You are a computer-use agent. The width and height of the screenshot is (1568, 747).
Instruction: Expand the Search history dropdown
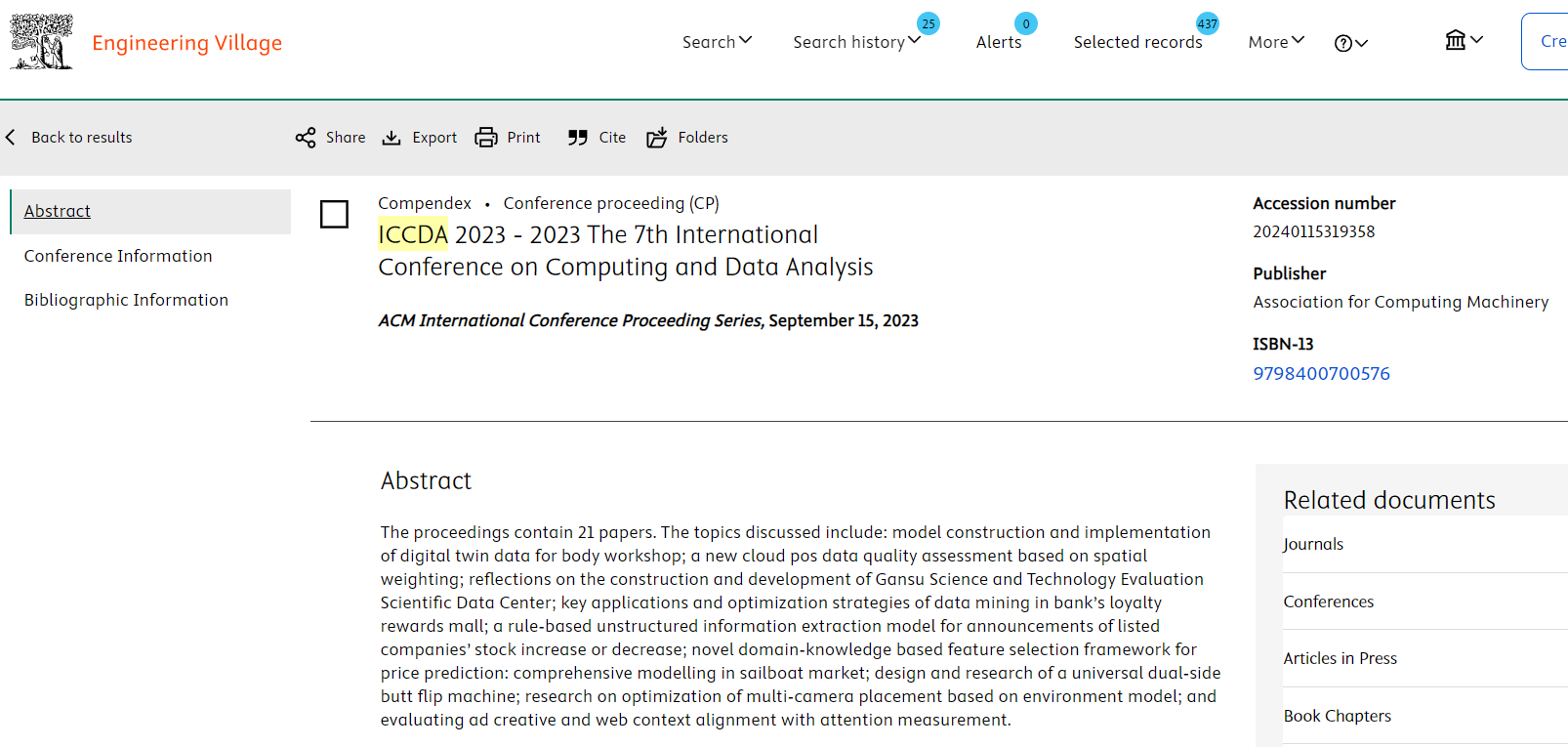[x=856, y=42]
